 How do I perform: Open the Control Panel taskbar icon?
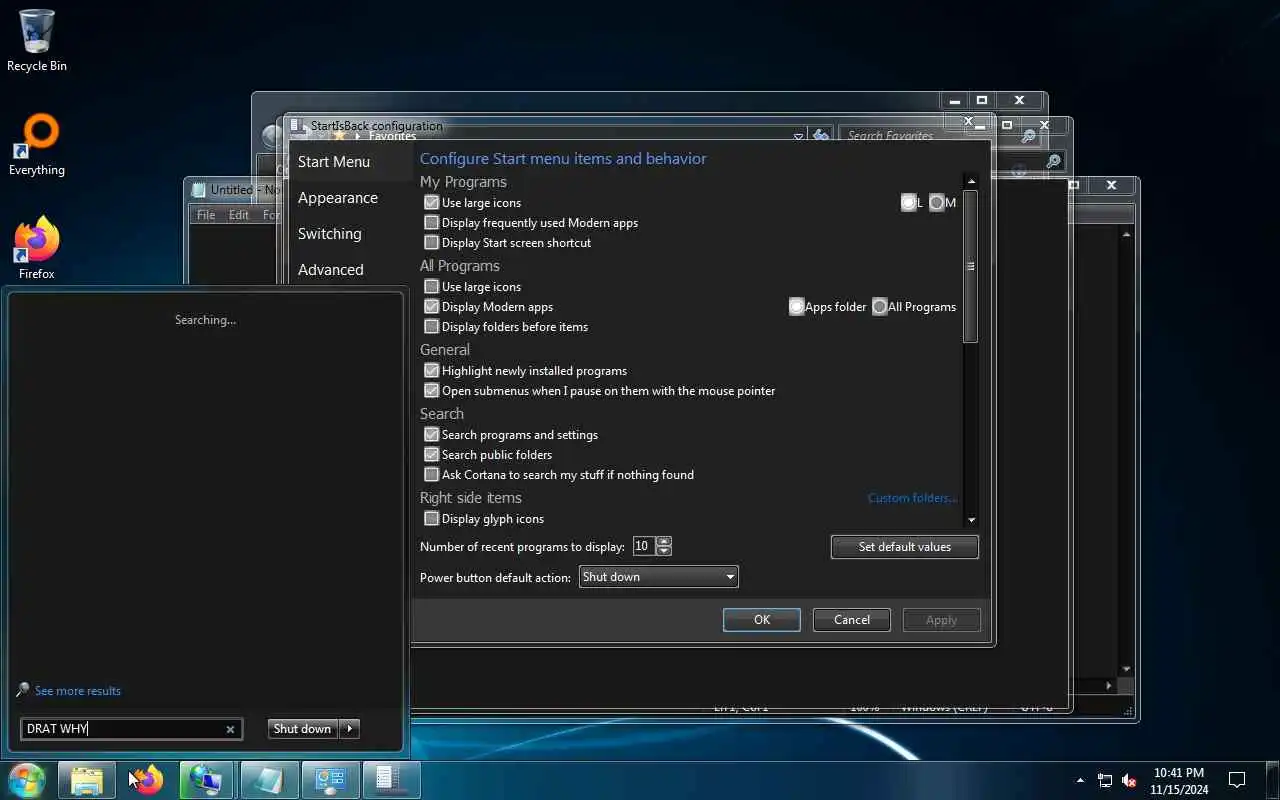pyautogui.click(x=330, y=780)
